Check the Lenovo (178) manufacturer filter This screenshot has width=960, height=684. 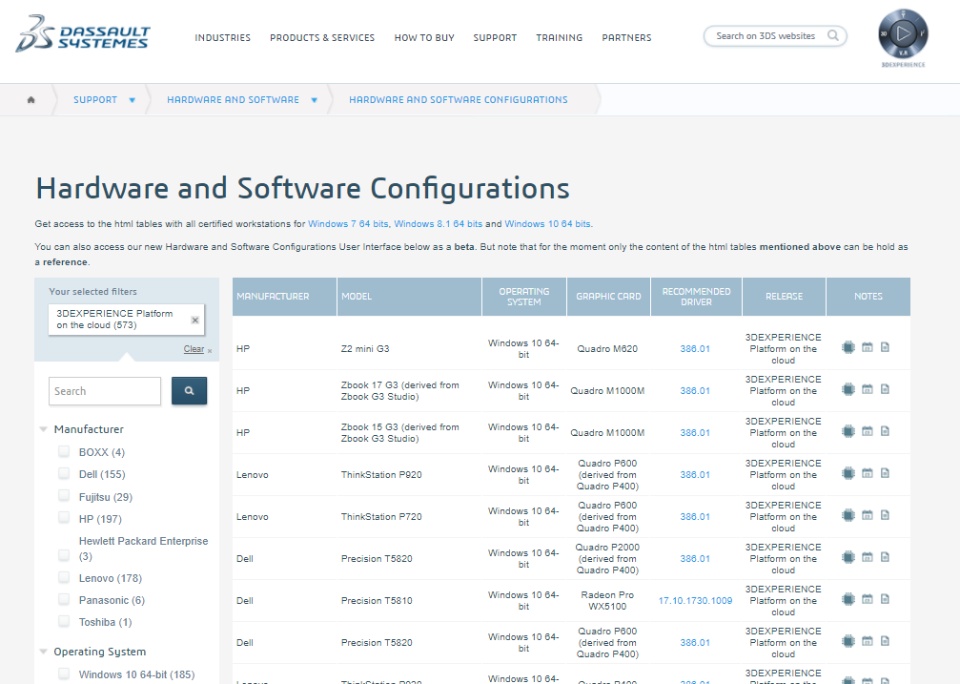[x=64, y=577]
